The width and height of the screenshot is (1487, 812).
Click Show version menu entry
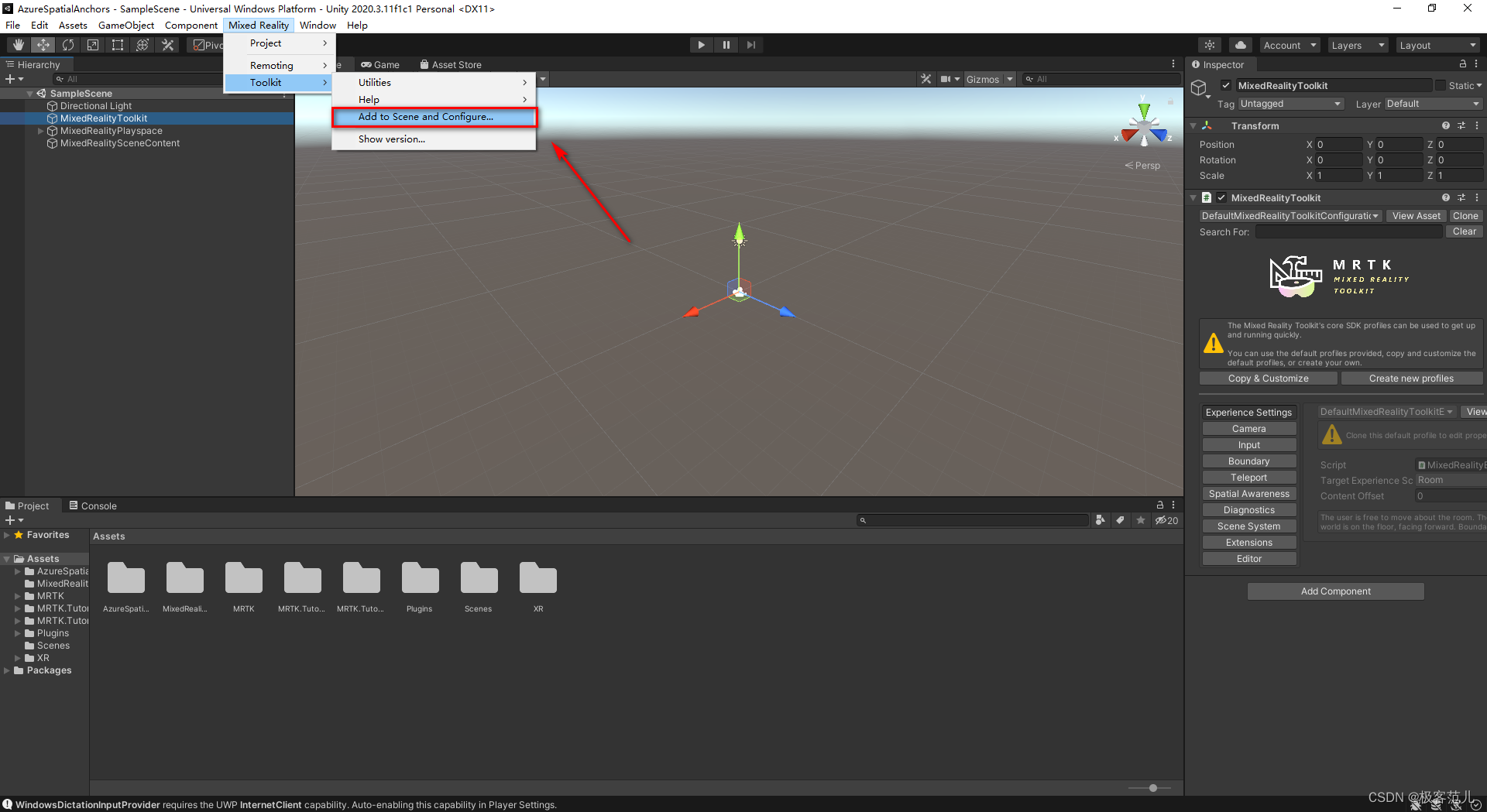pyautogui.click(x=434, y=139)
